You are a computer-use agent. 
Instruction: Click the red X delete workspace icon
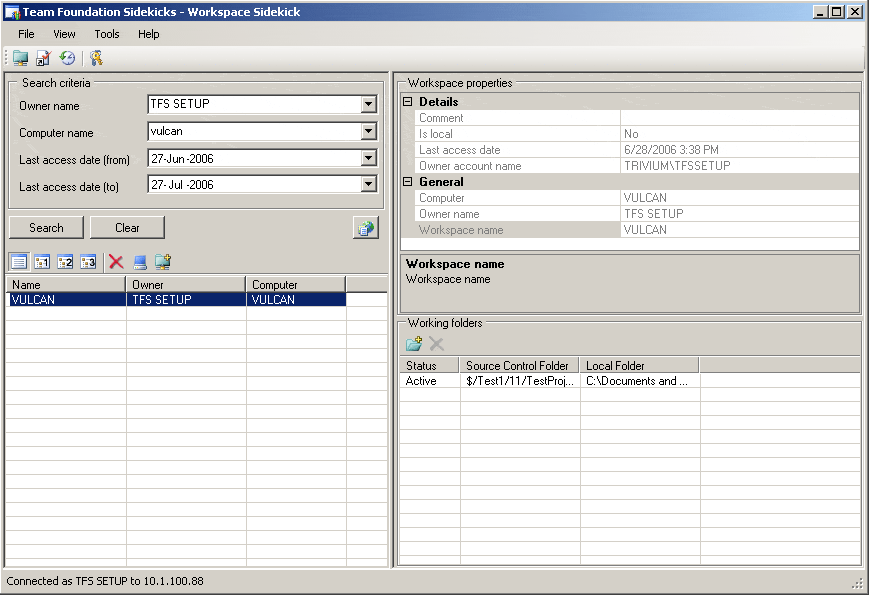[116, 261]
